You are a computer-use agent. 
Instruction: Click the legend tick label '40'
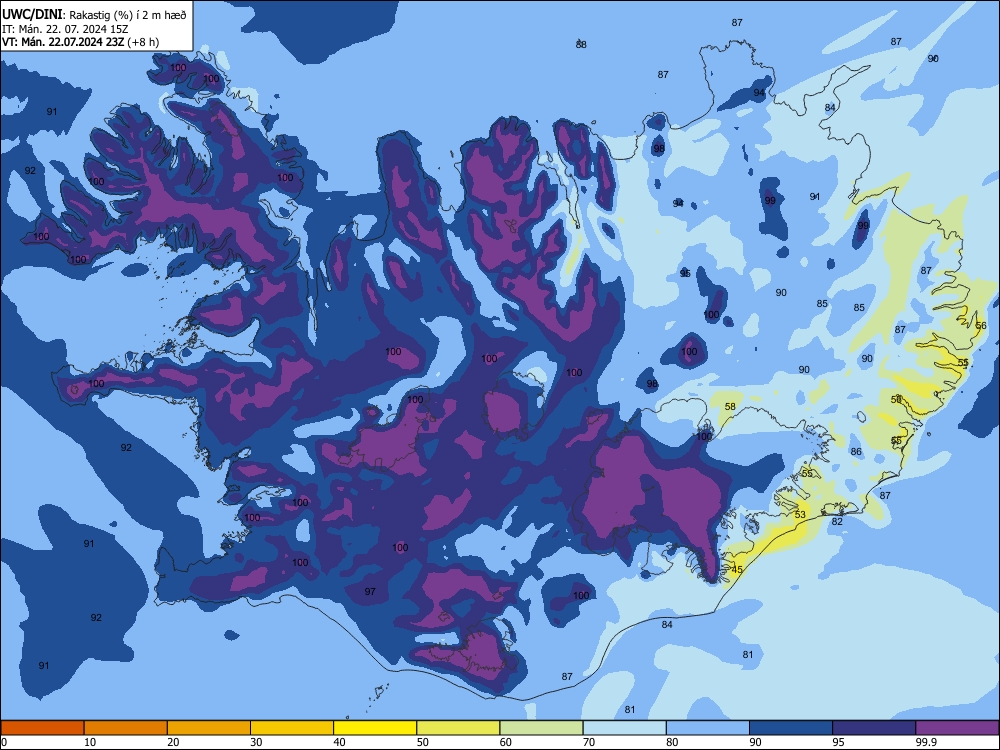339,742
